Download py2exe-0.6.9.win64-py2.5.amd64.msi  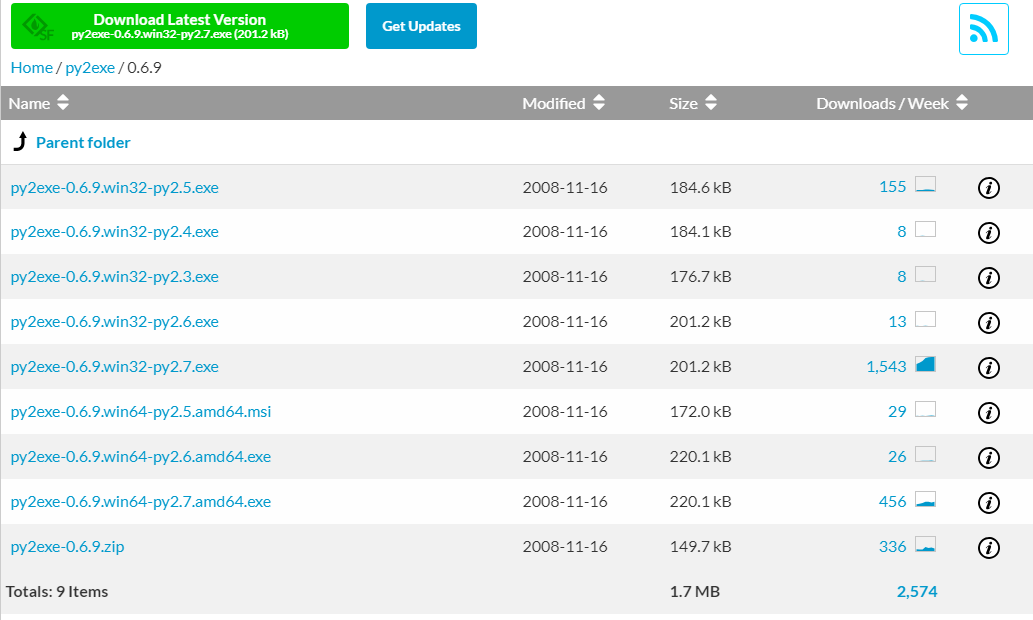tap(141, 412)
